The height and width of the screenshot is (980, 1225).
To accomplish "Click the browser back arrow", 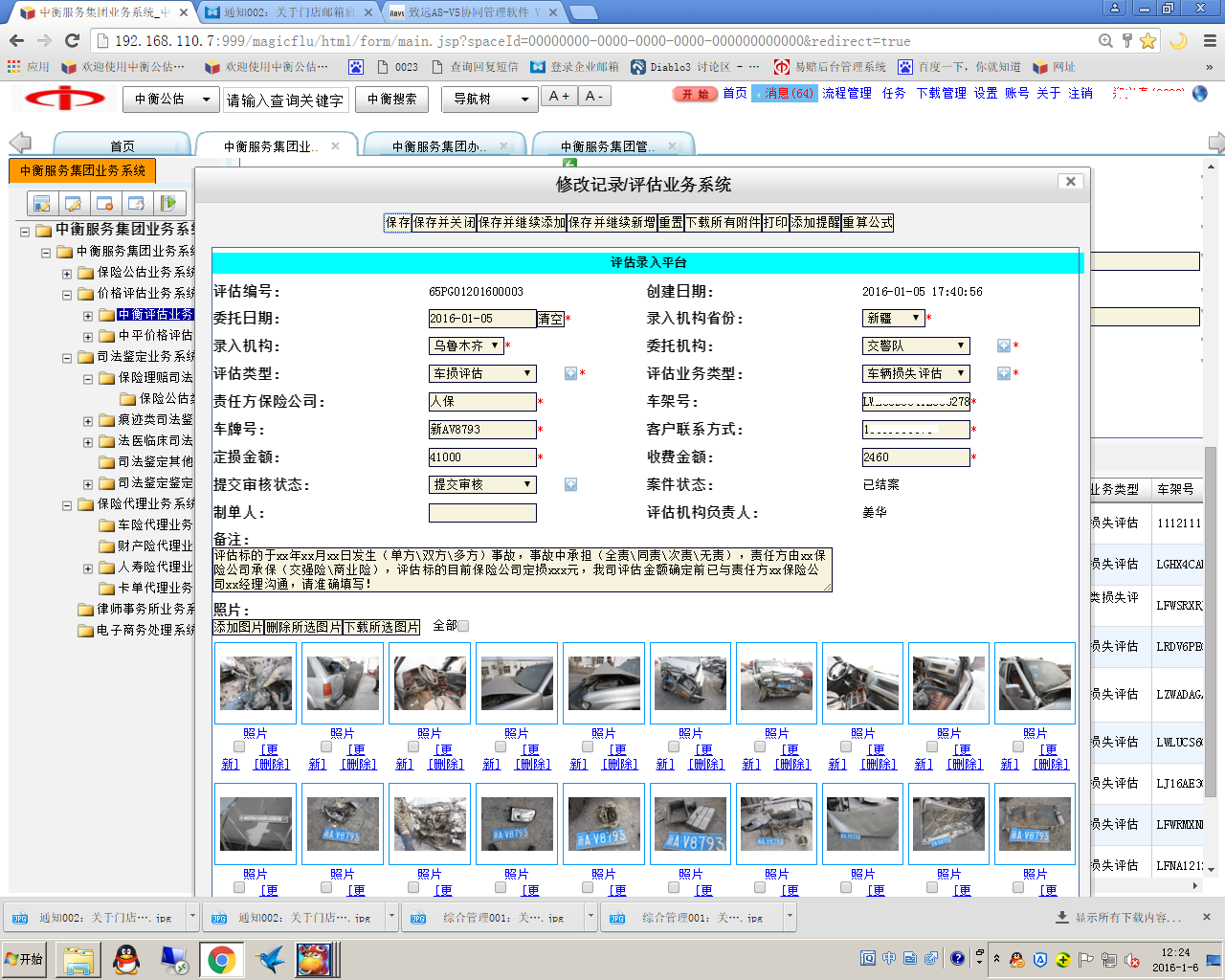I will point(16,40).
